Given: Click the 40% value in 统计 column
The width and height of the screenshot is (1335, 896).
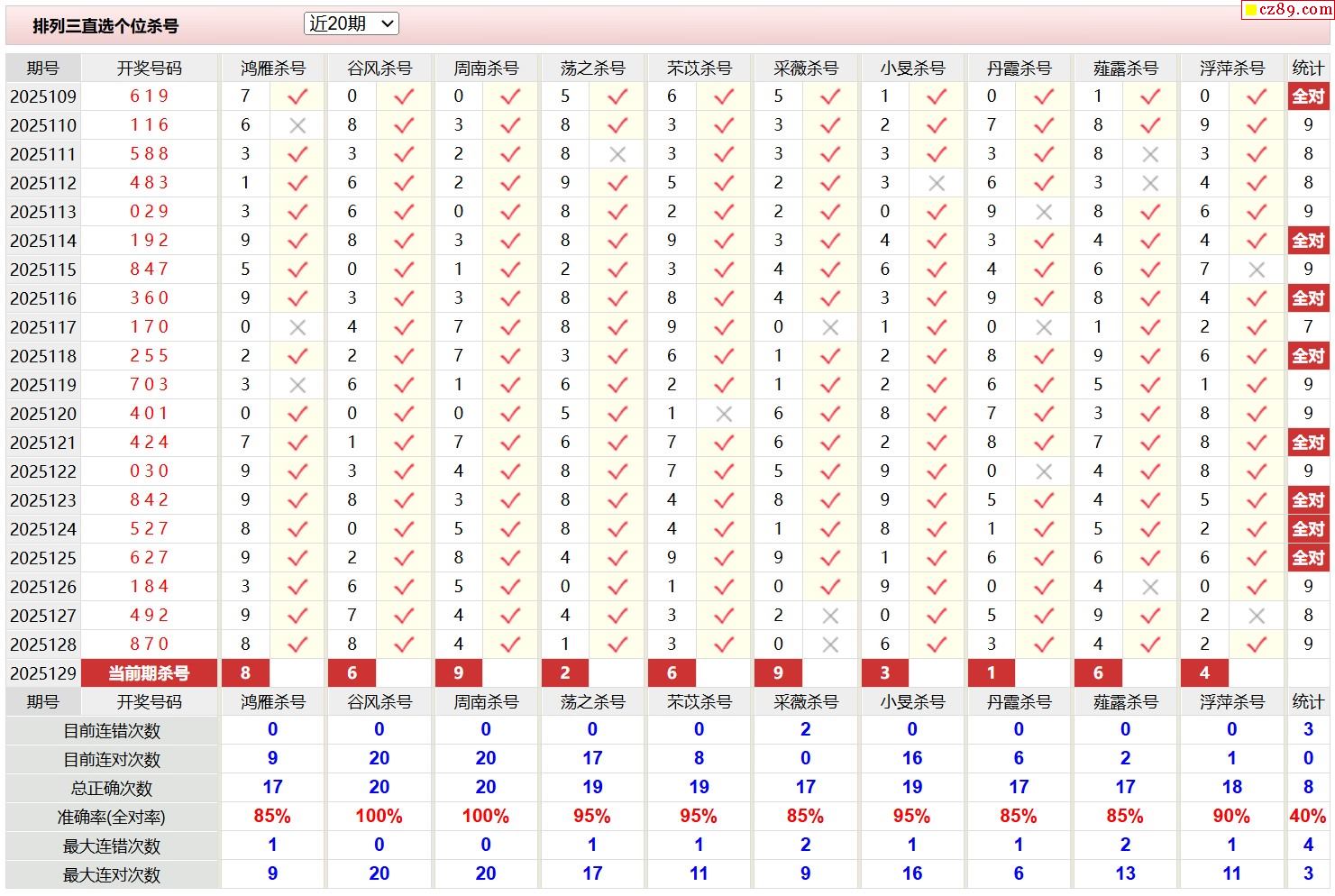Looking at the screenshot, I should (1308, 817).
